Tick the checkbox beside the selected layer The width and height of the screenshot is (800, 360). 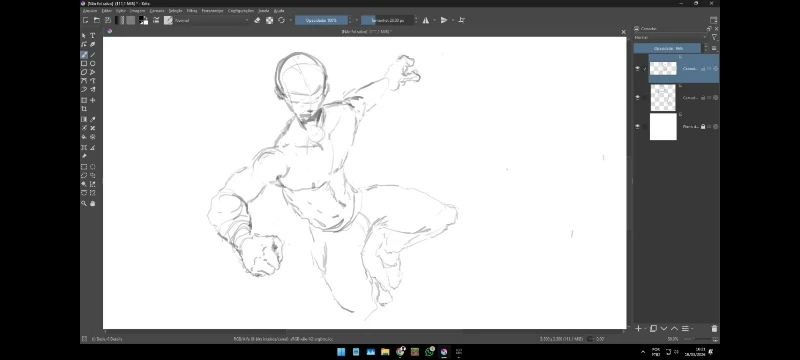(645, 68)
